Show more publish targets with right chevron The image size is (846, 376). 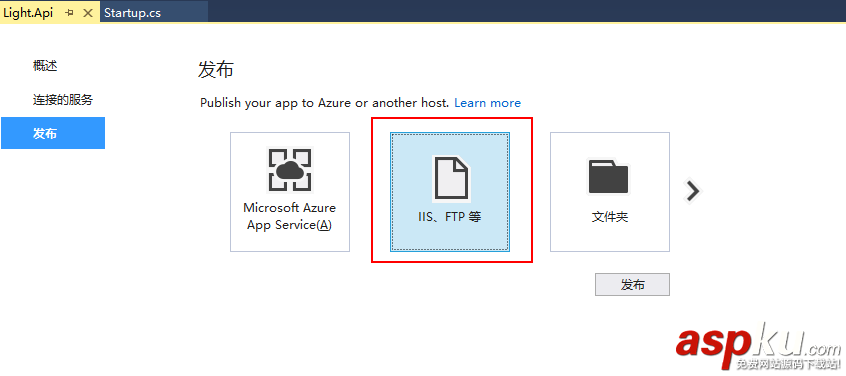tap(692, 190)
